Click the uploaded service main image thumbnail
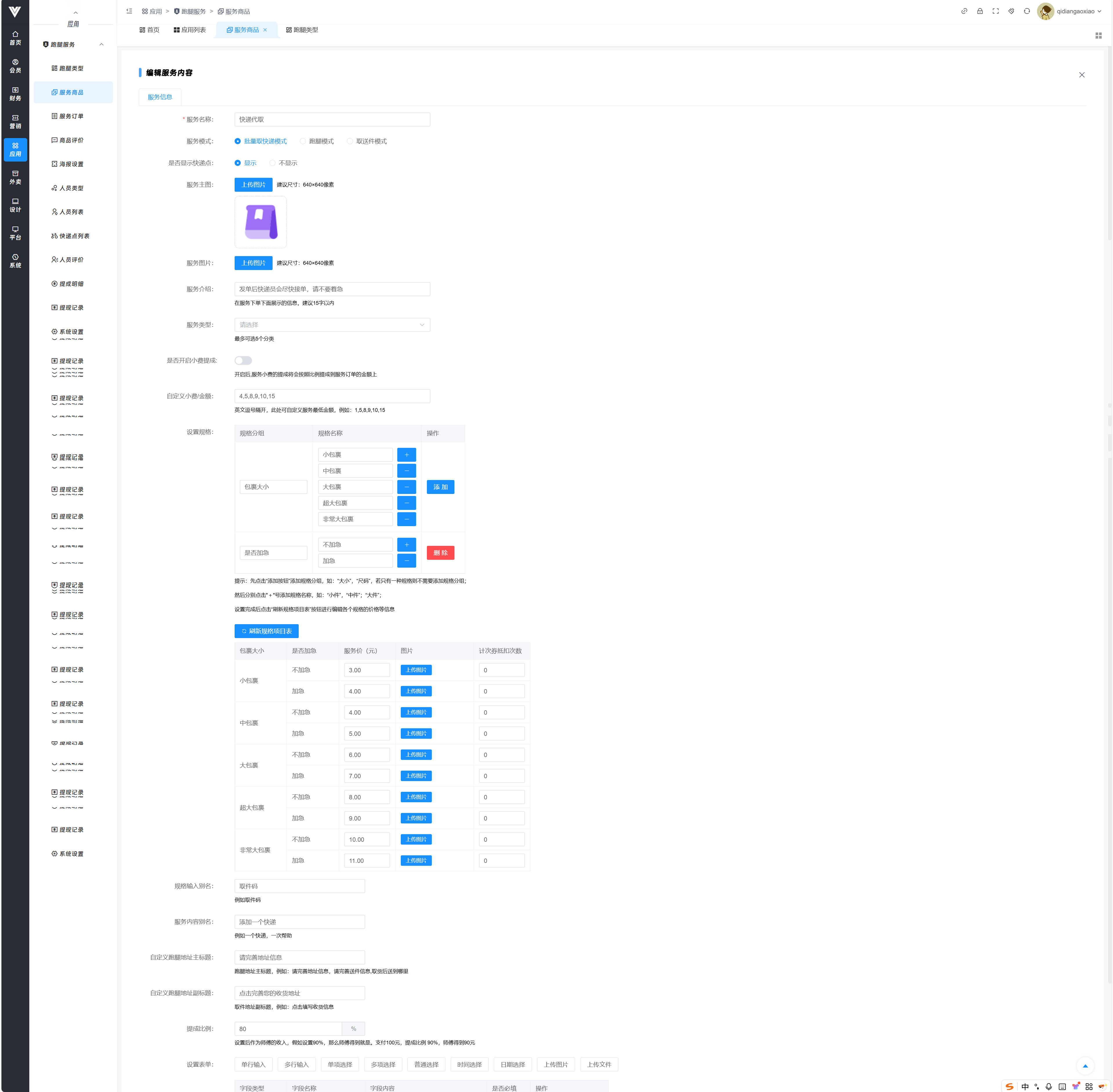Viewport: 1113px width, 1092px height. [x=261, y=222]
